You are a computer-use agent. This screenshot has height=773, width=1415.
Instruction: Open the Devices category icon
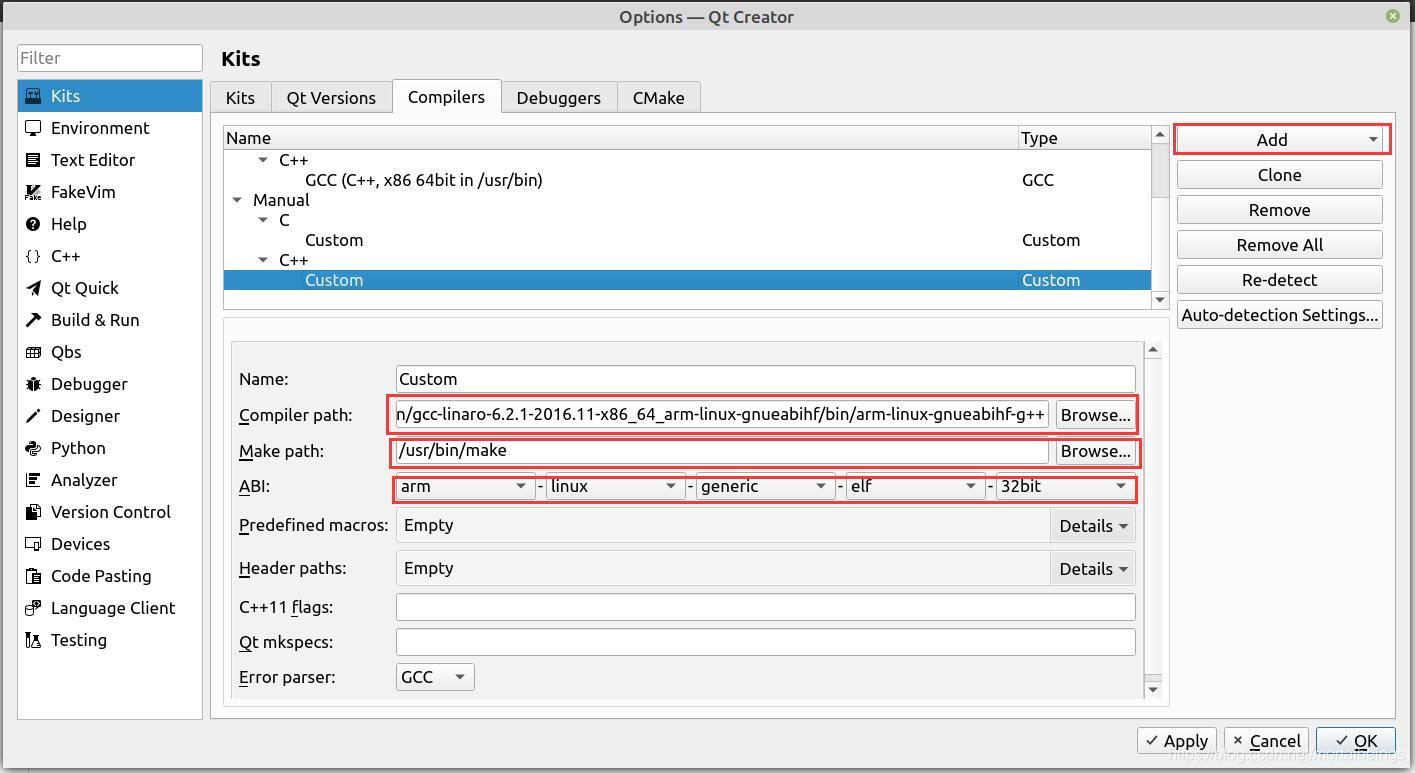tap(33, 544)
